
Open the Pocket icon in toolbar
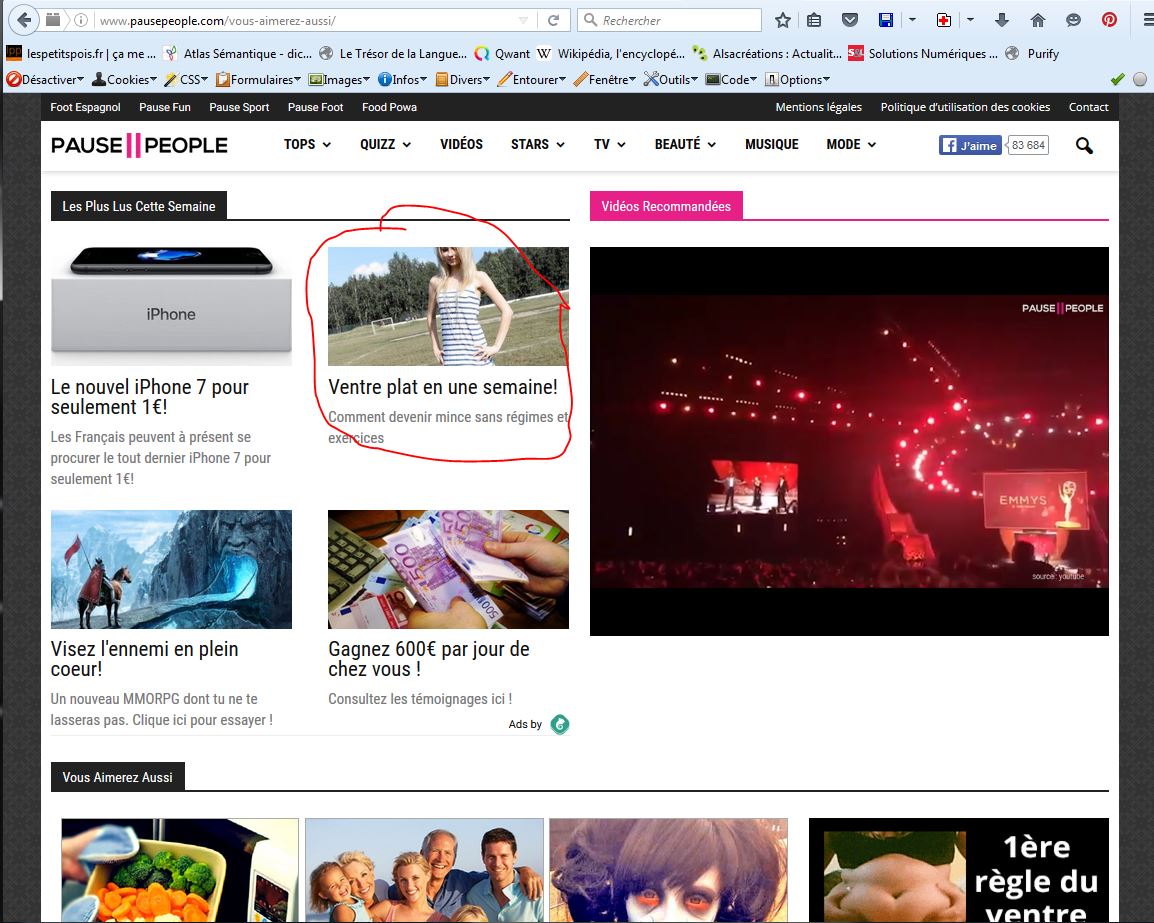point(849,20)
